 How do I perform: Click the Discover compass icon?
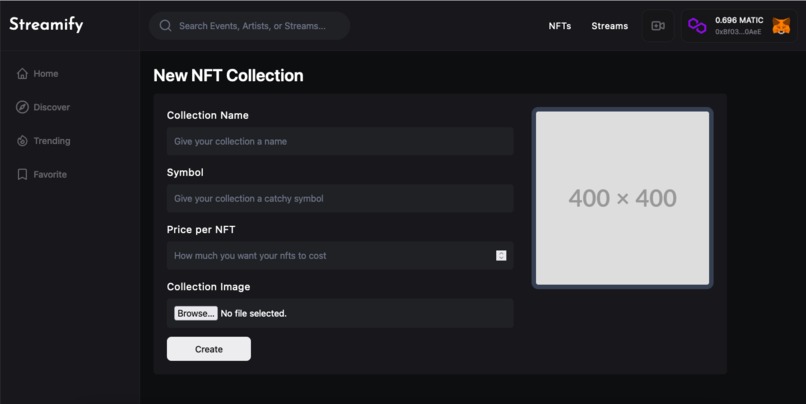22,107
